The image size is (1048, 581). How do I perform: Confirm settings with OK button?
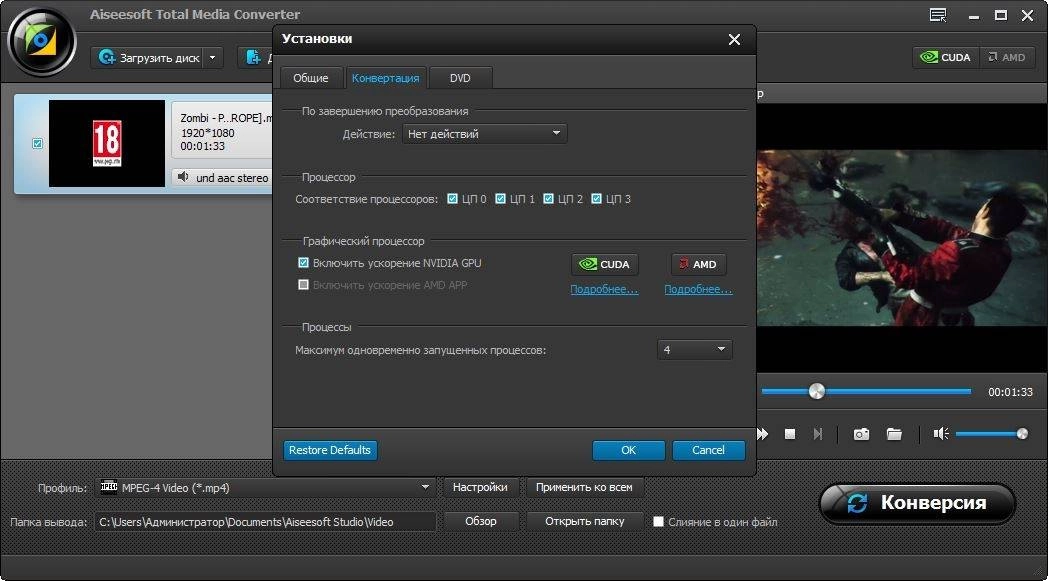tap(628, 450)
